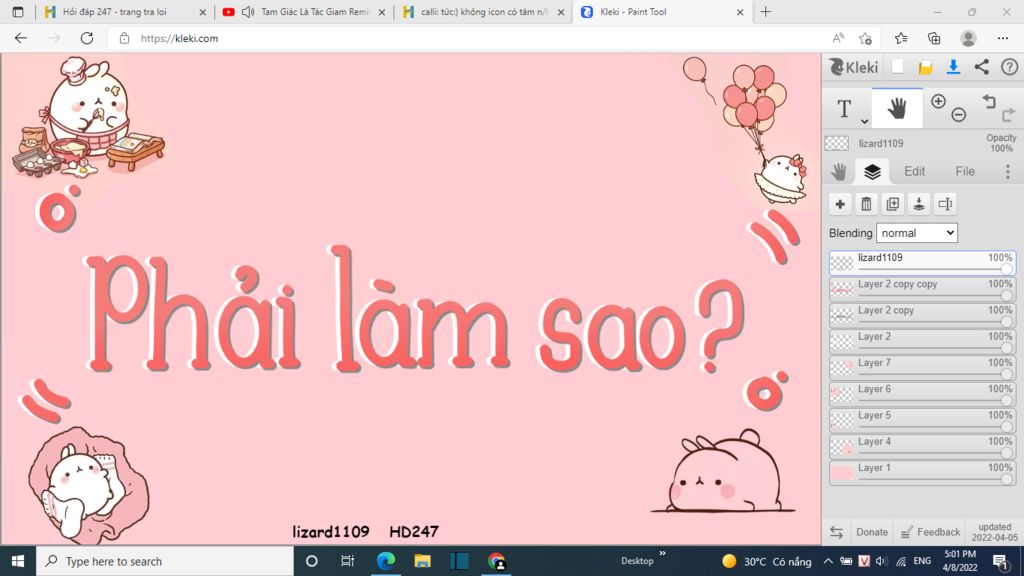Open the help question mark icon

click(1009, 67)
